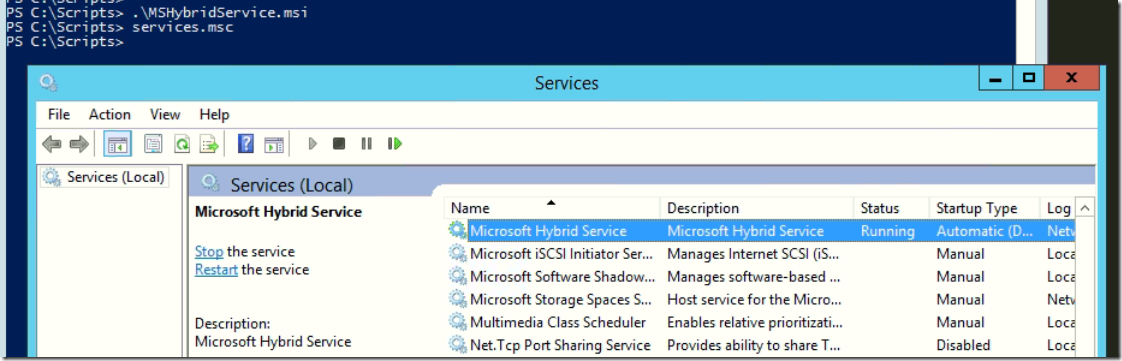
Task: Click Services window title bar icon
Action: pyautogui.click(x=49, y=82)
